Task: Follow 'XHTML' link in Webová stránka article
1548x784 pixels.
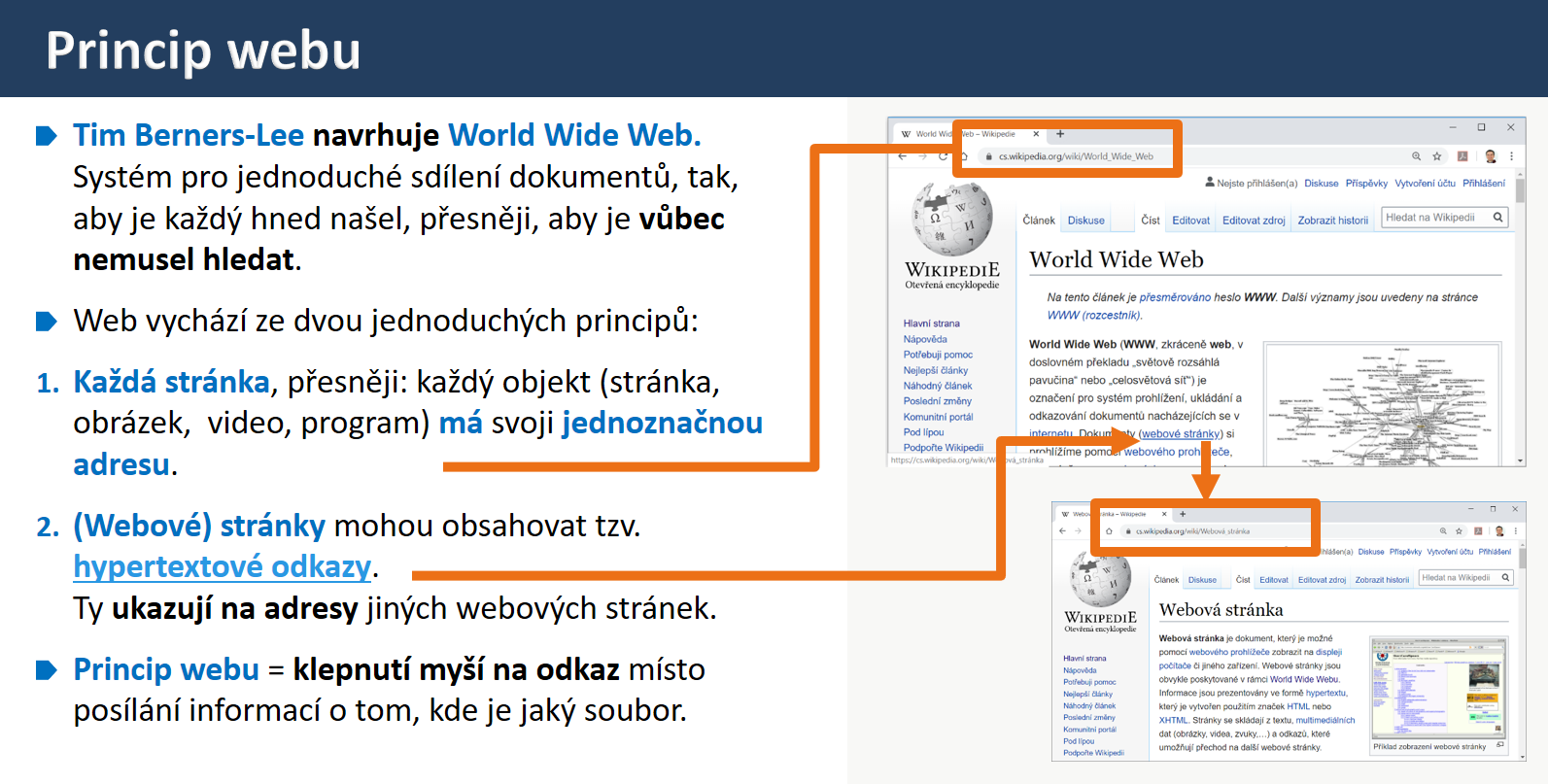Action: point(1173,720)
